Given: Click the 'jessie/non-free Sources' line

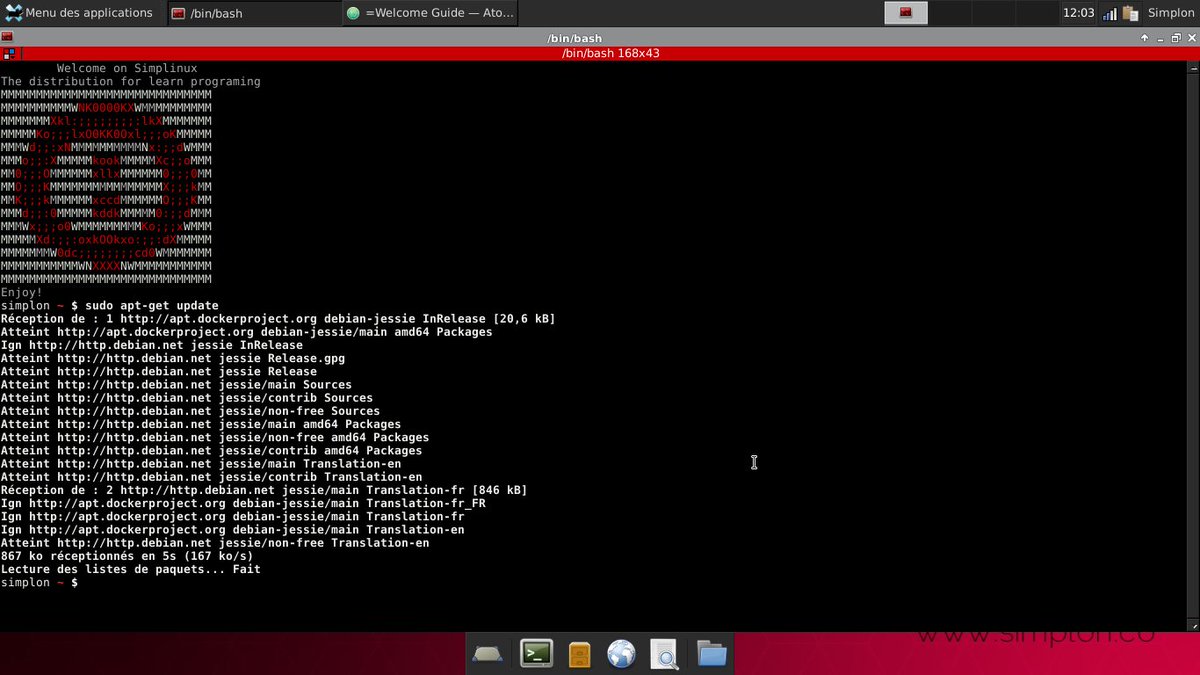Looking at the screenshot, I should (x=190, y=411).
